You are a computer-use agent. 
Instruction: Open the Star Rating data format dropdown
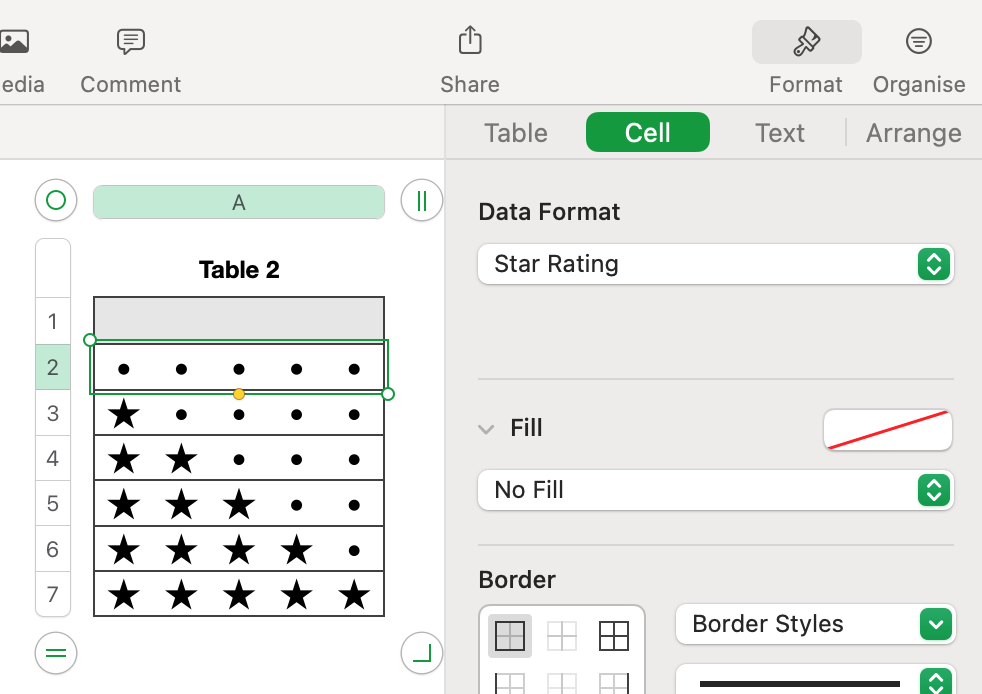coord(716,264)
